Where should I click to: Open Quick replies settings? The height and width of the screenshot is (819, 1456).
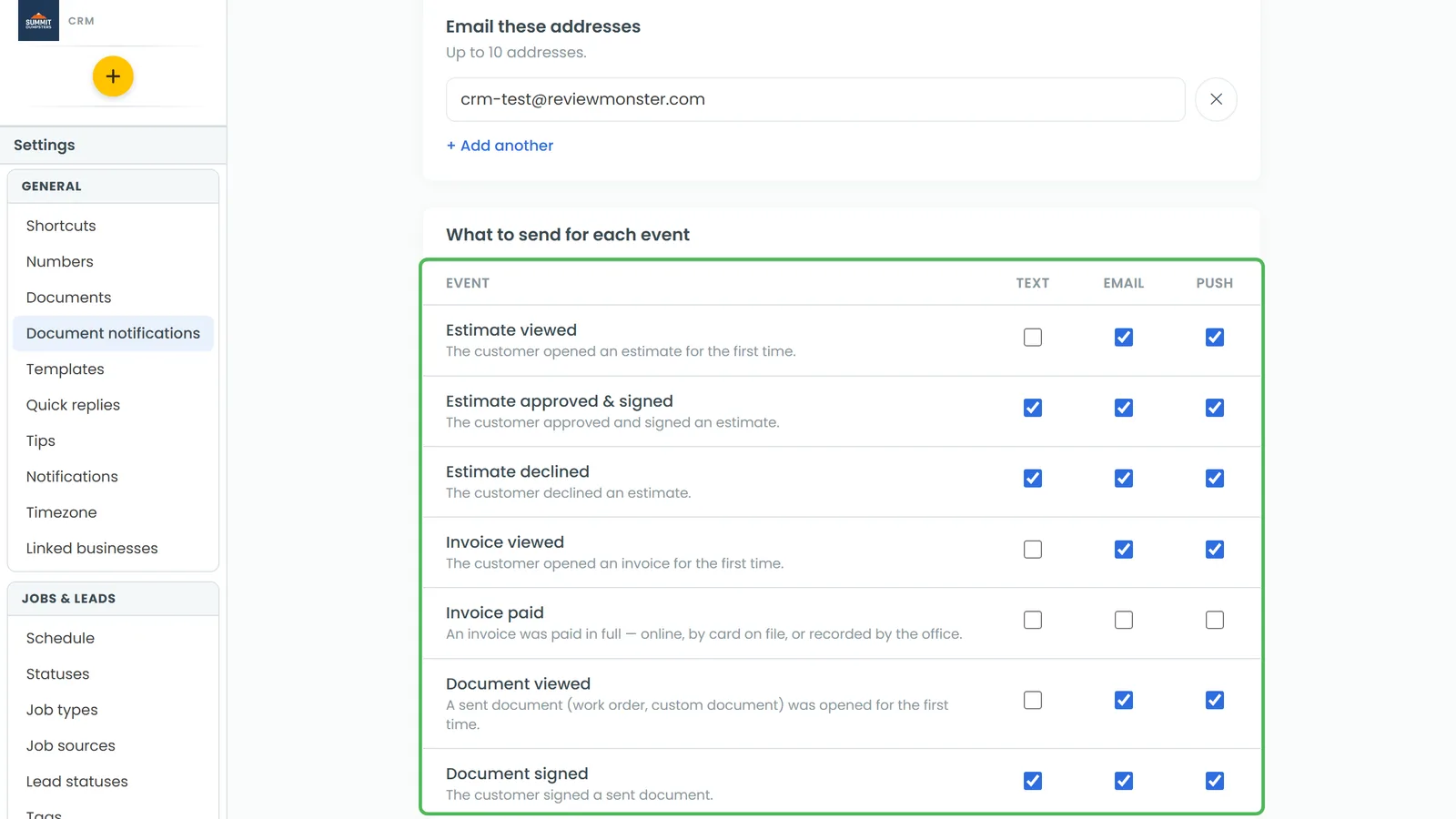coord(113,405)
